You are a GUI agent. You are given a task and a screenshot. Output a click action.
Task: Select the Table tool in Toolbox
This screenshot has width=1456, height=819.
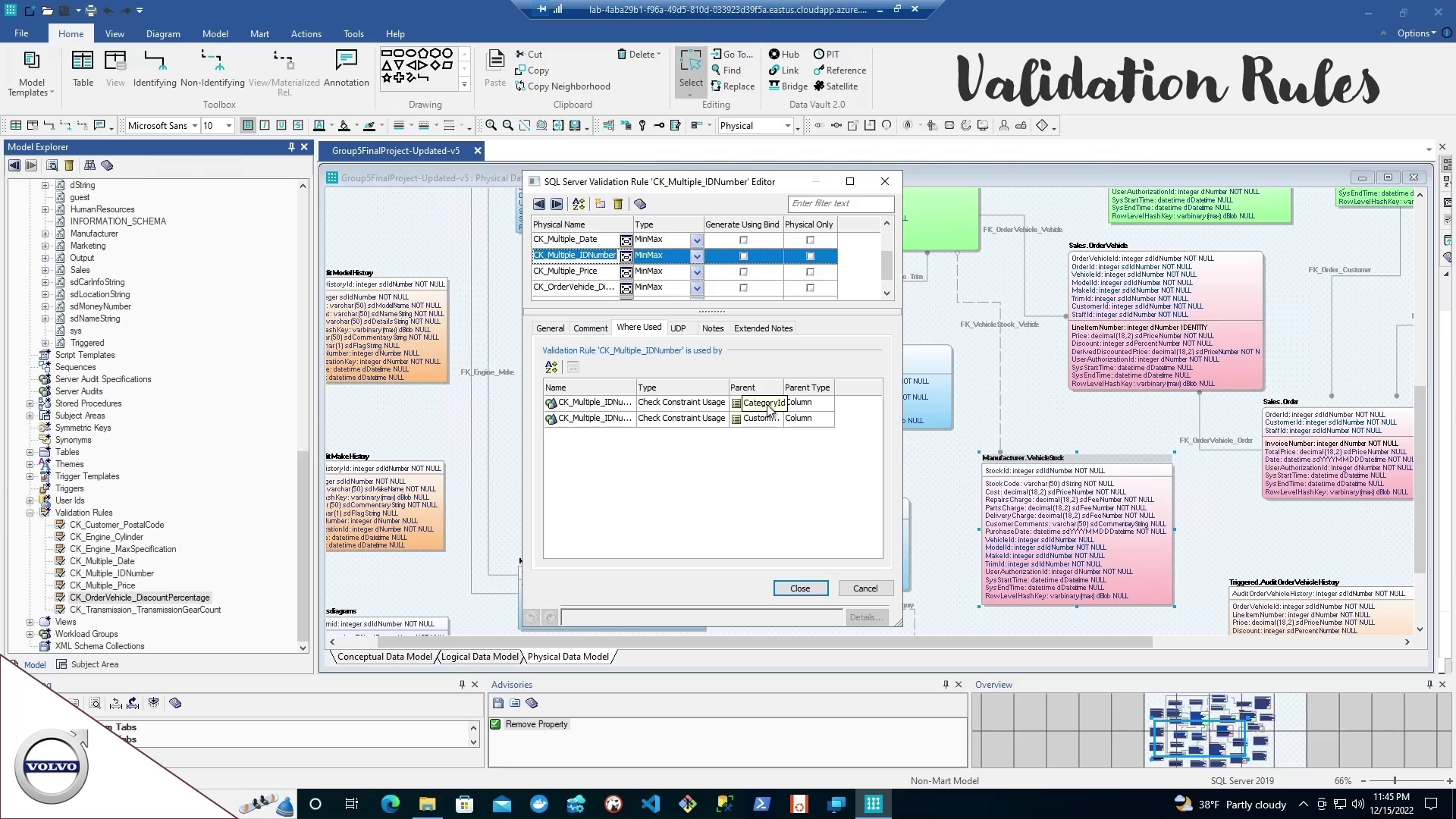coord(83,69)
